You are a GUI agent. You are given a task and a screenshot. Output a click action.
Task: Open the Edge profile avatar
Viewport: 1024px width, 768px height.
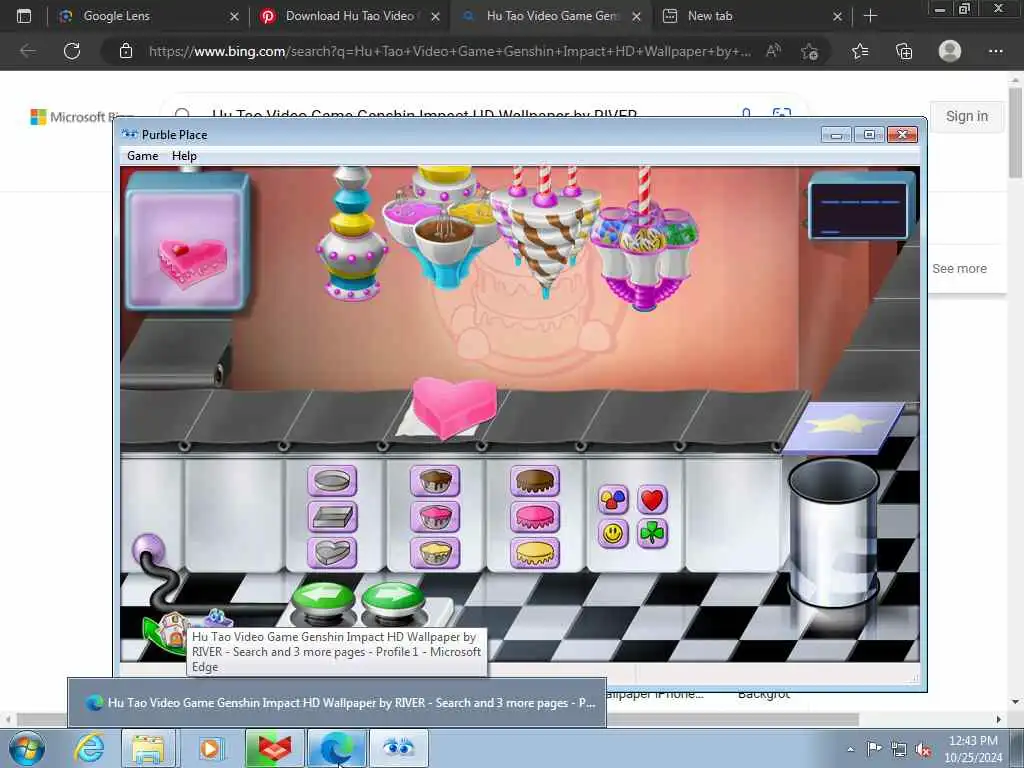coord(950,51)
